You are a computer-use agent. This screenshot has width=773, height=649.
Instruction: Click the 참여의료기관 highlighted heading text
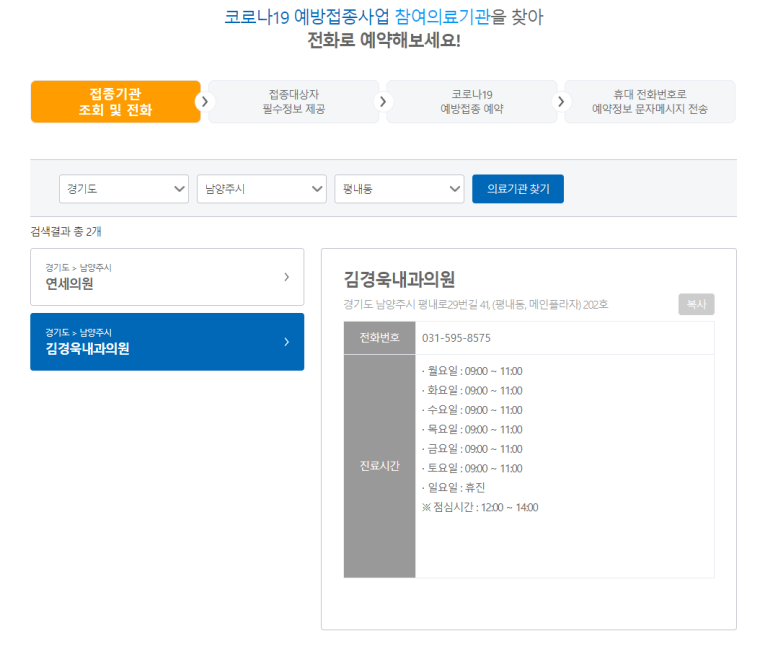click(443, 17)
